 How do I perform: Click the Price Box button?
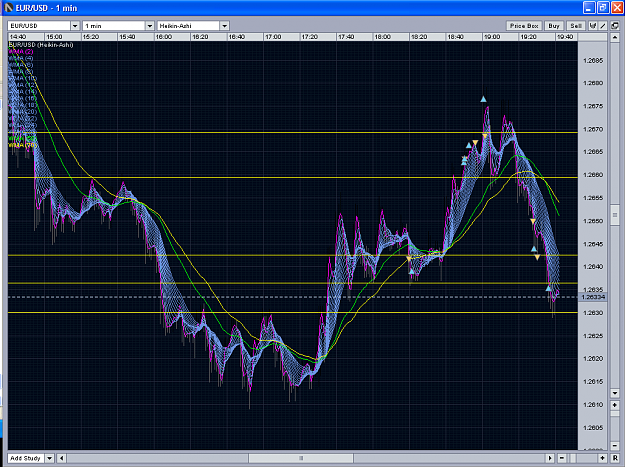[524, 26]
